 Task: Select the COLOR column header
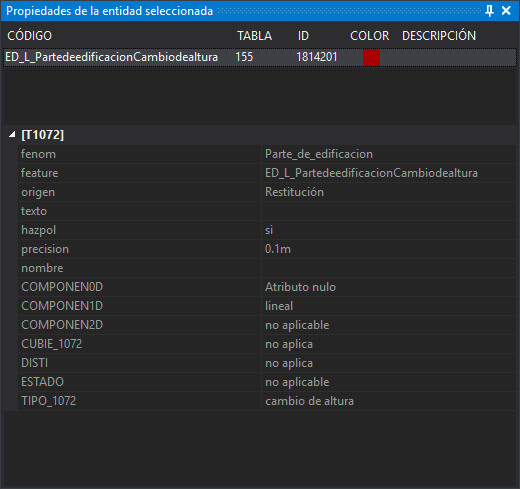[x=370, y=36]
